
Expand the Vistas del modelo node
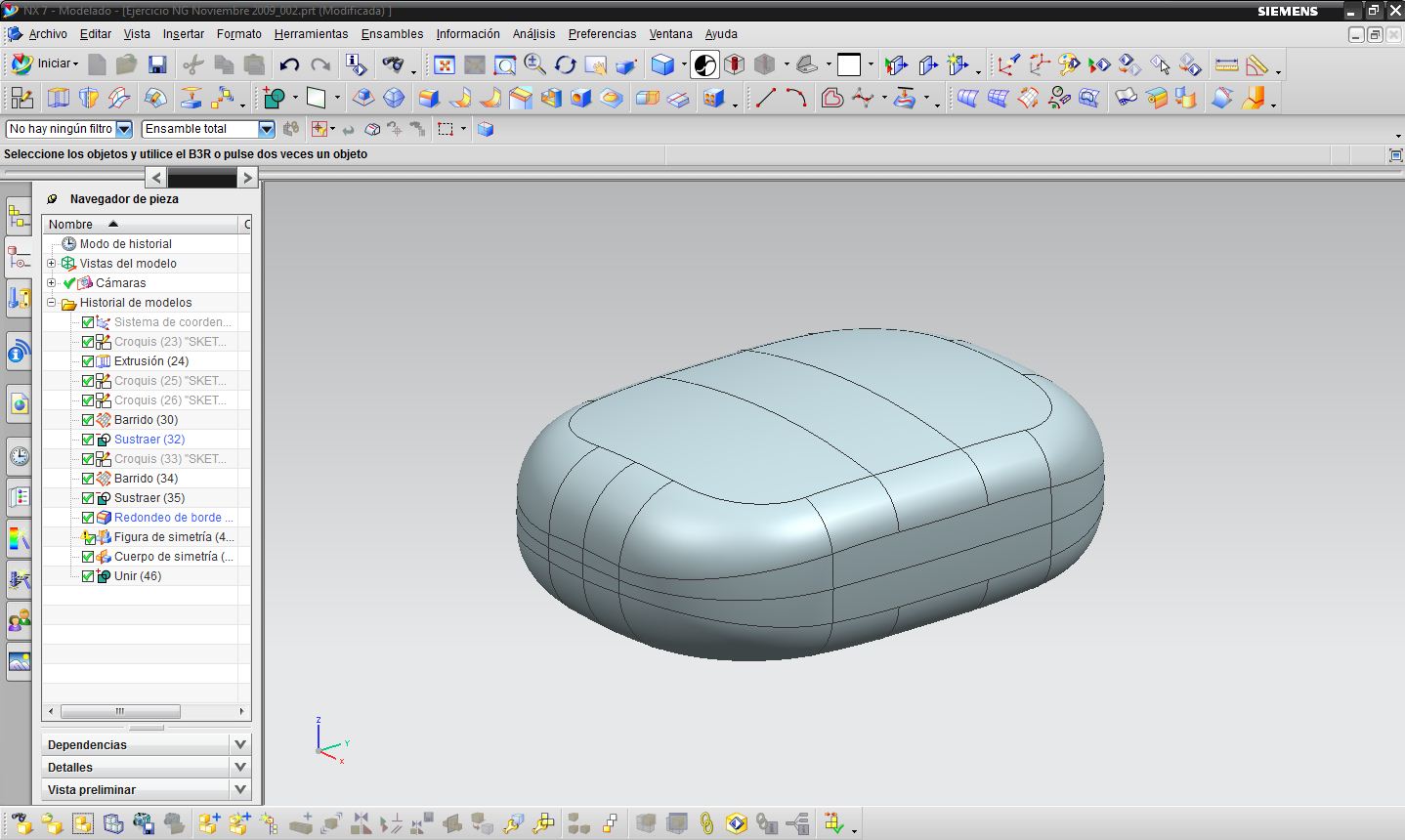pyautogui.click(x=52, y=264)
